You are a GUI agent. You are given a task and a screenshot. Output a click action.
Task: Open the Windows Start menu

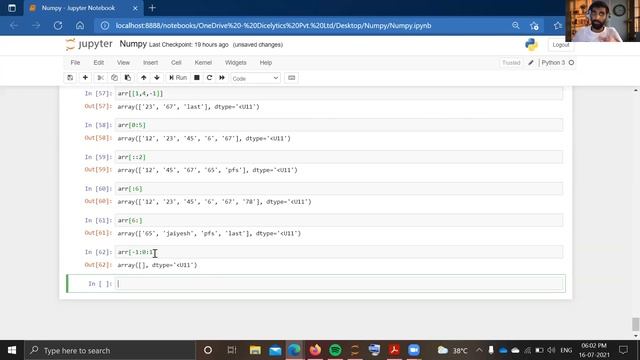12,350
